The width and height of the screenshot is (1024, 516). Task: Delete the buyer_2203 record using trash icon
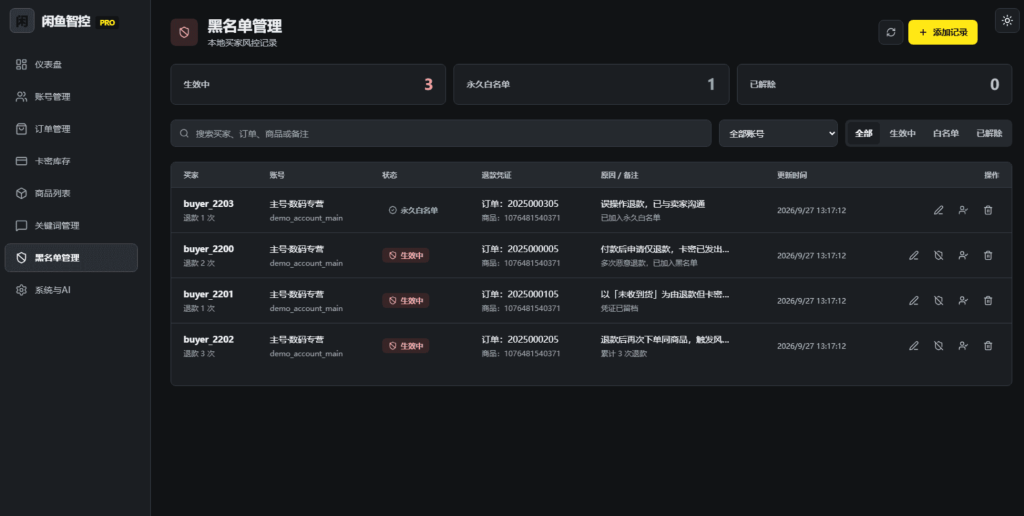tap(988, 210)
